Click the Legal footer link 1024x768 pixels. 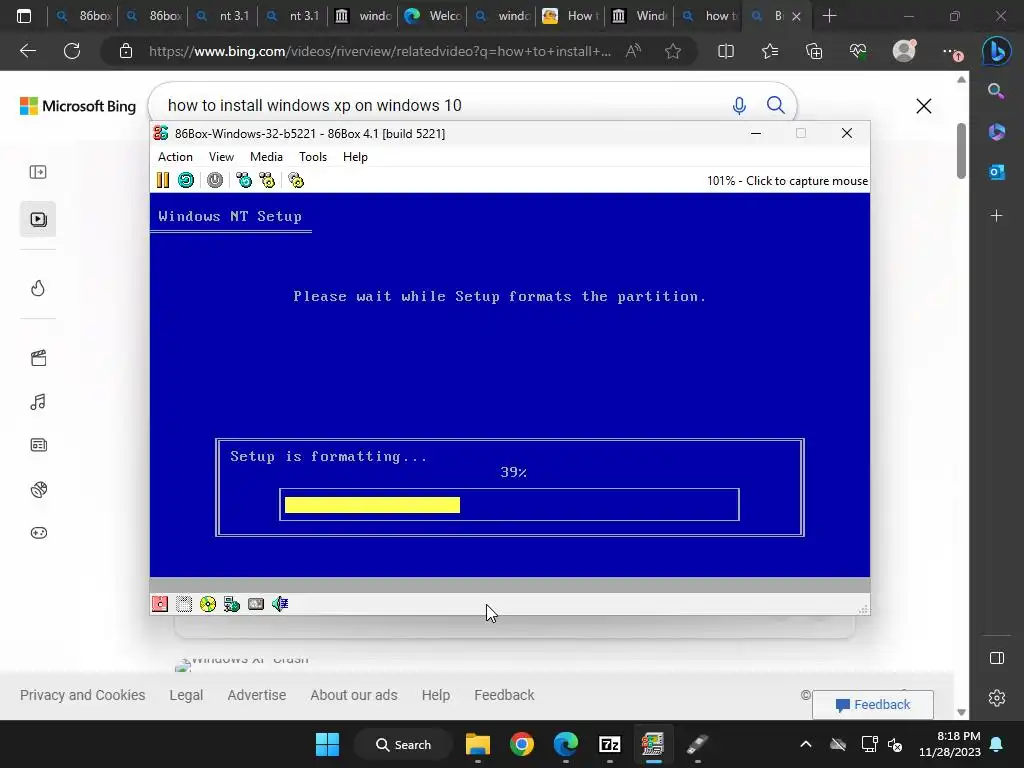point(186,695)
